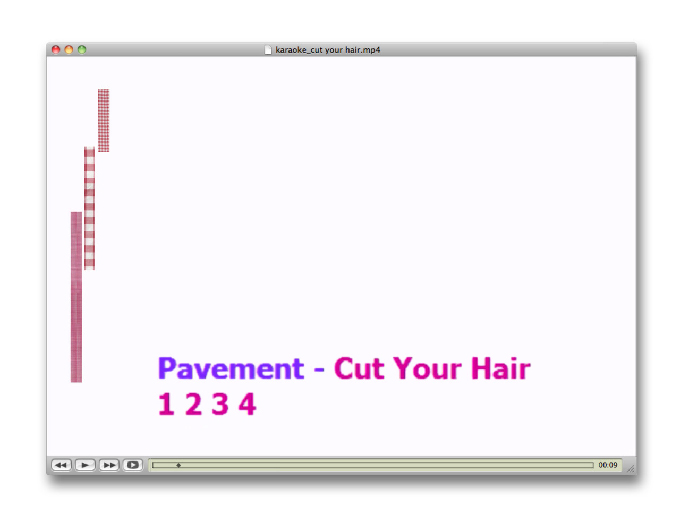Minimize the window with the yellow button
Viewport: 680px width, 529px height.
point(69,49)
